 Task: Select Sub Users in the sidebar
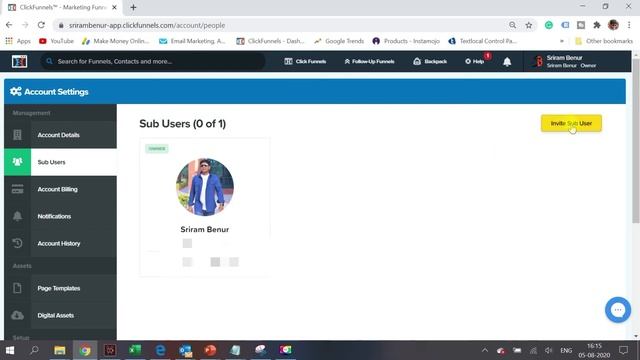pos(60,162)
